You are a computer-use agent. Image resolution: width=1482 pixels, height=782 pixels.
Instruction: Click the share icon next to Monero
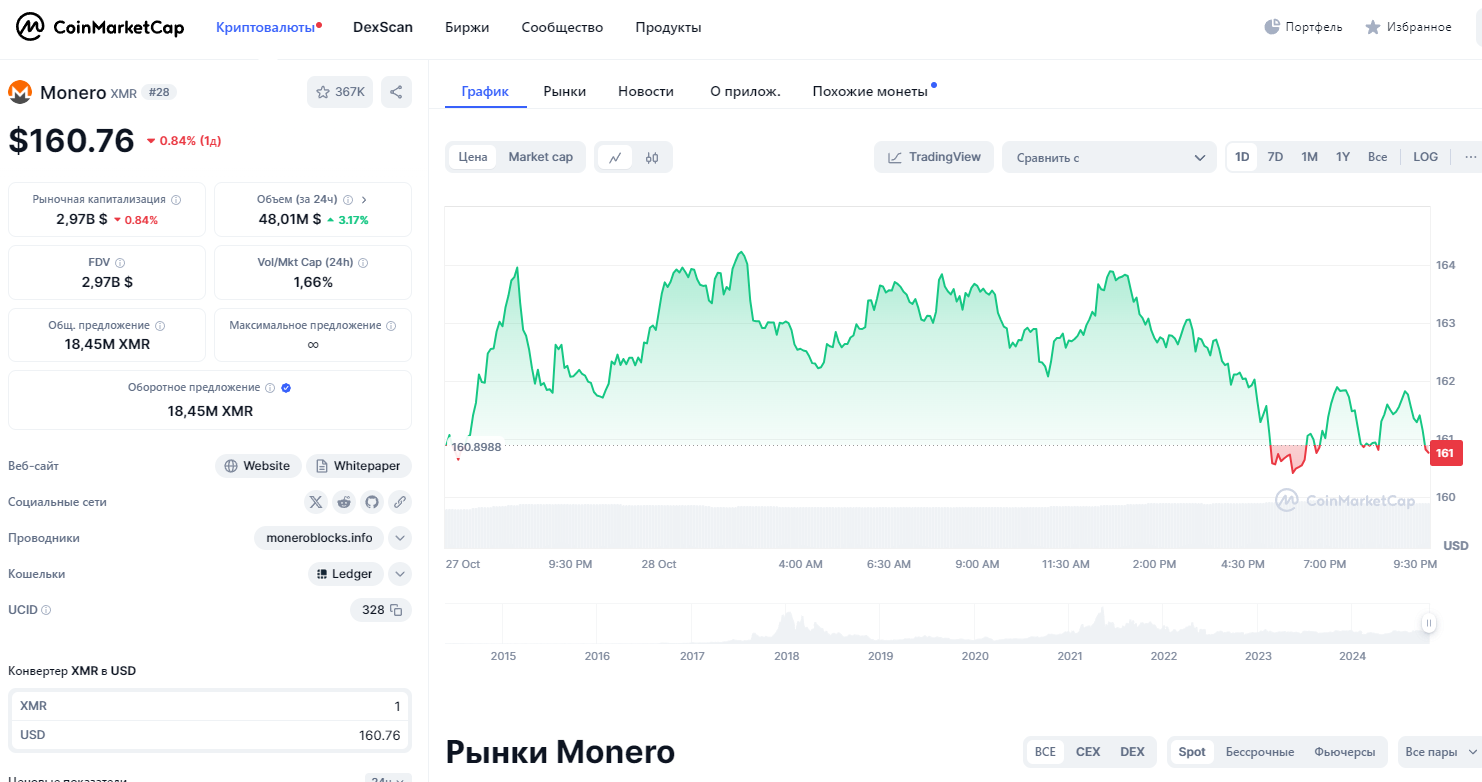tap(396, 92)
